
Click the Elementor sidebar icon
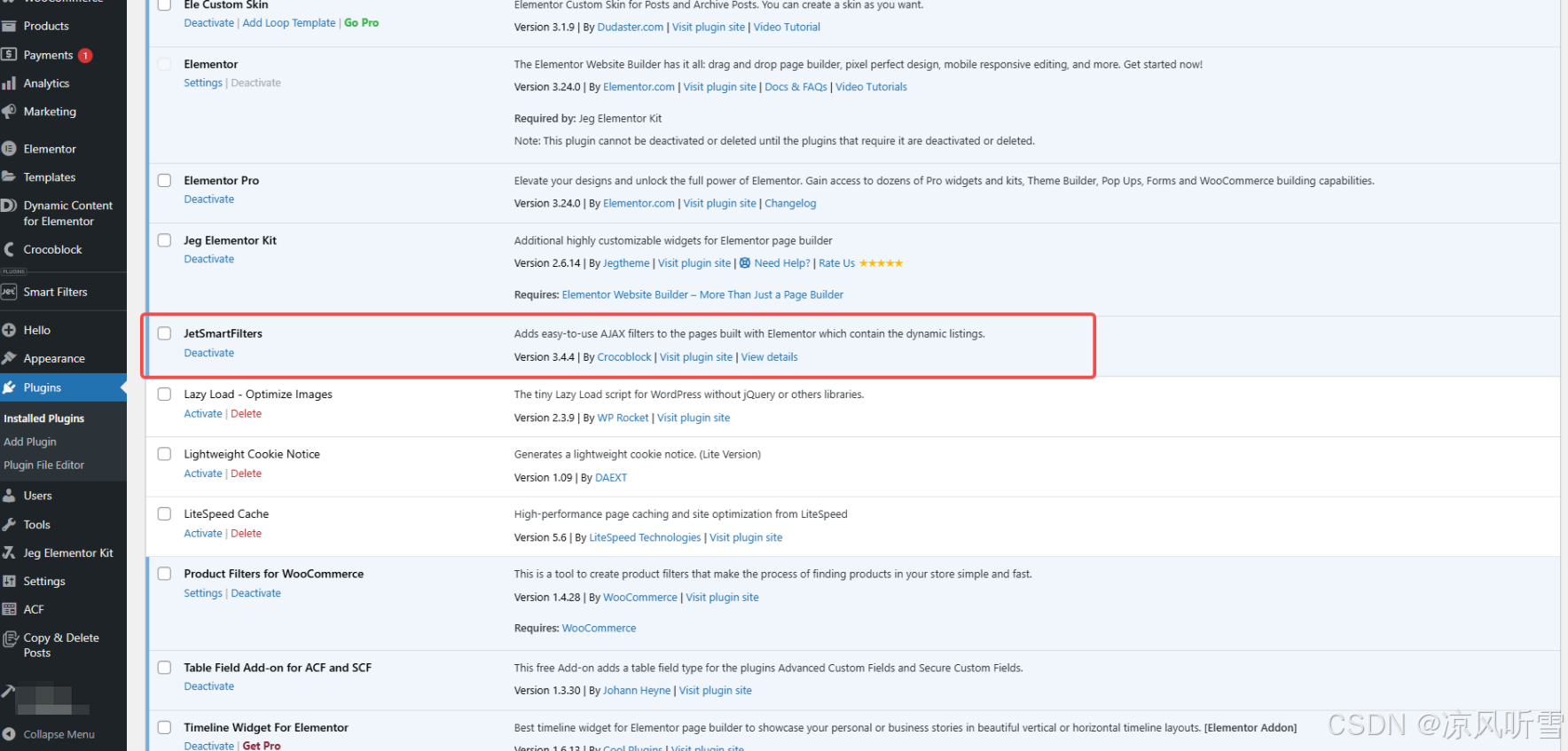click(x=9, y=149)
